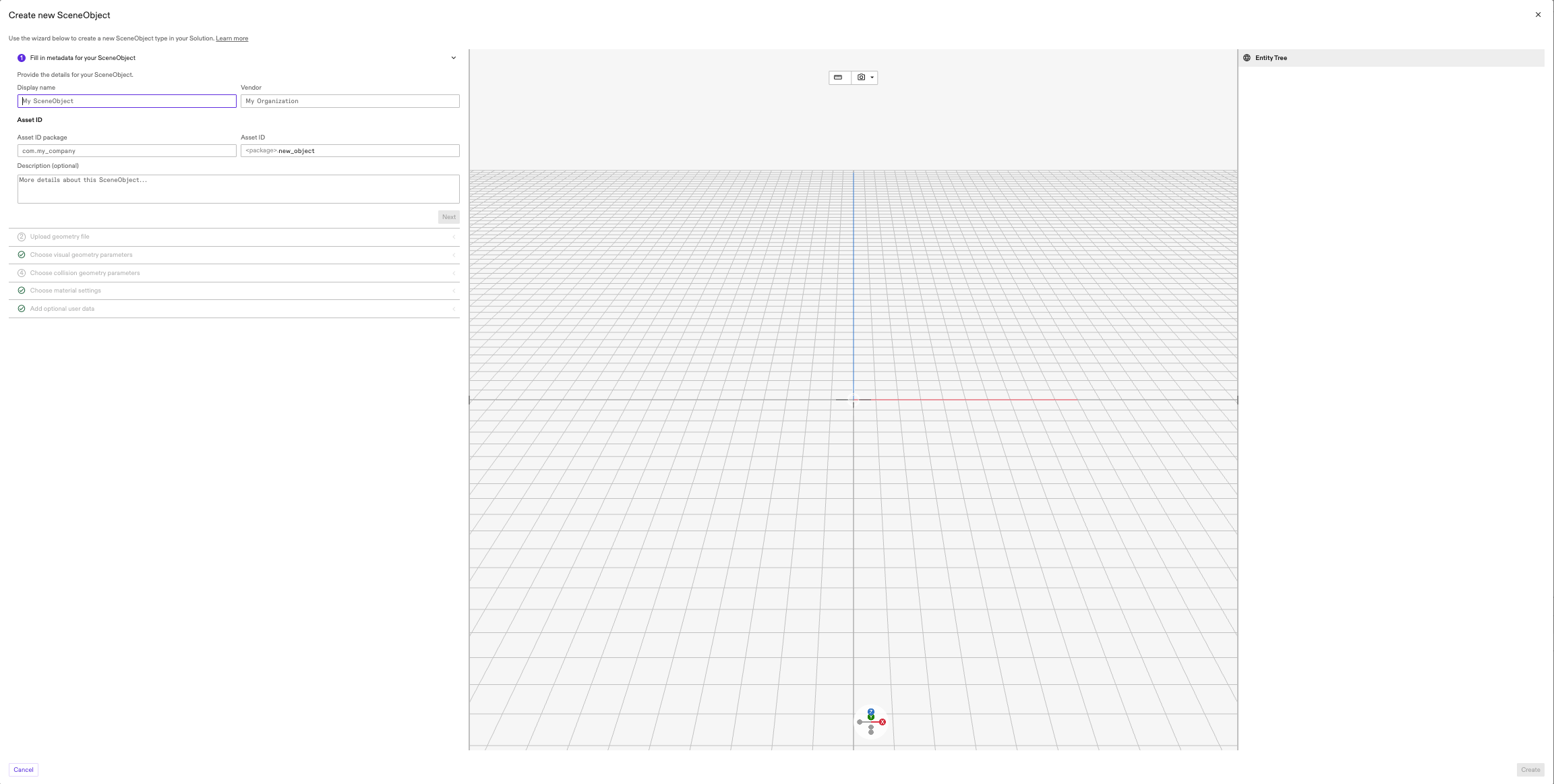Screen dimensions: 1554x784
Task: Open the Upload geometry file step
Action: (59, 237)
